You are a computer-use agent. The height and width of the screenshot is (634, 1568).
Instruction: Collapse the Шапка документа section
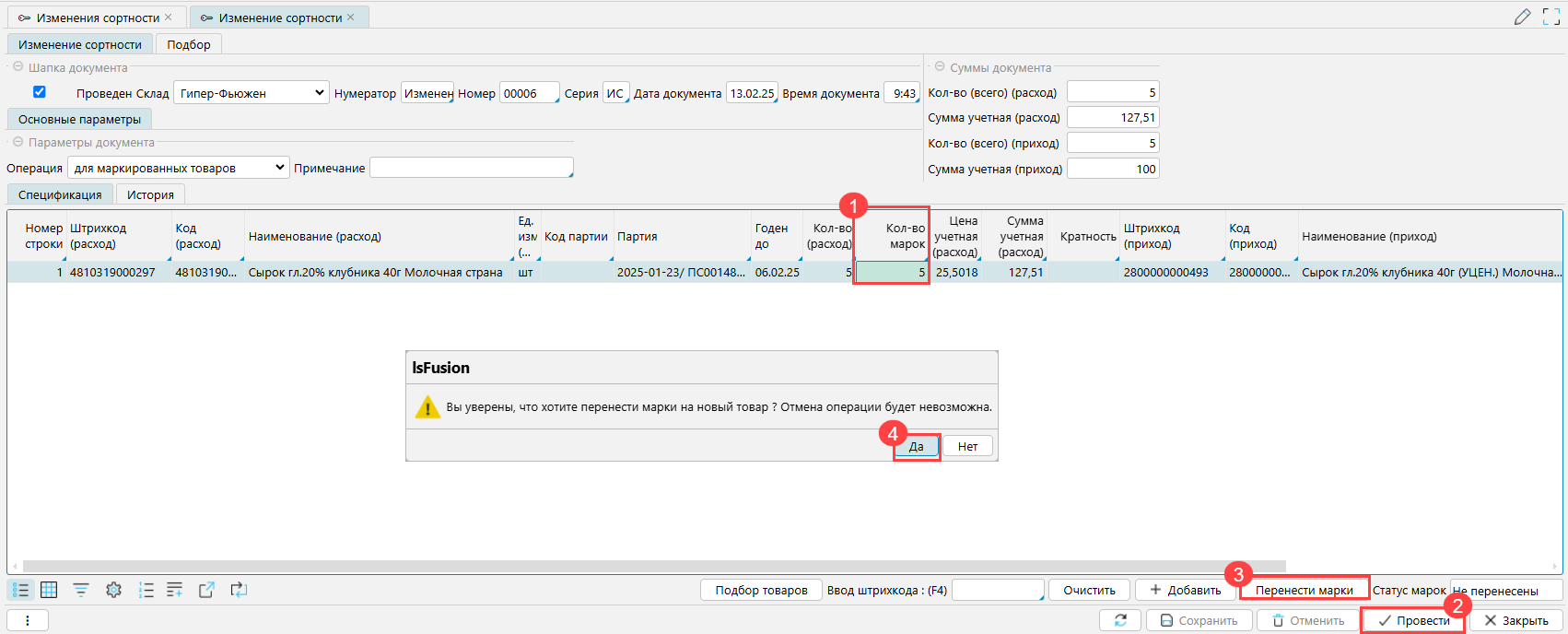pos(18,67)
